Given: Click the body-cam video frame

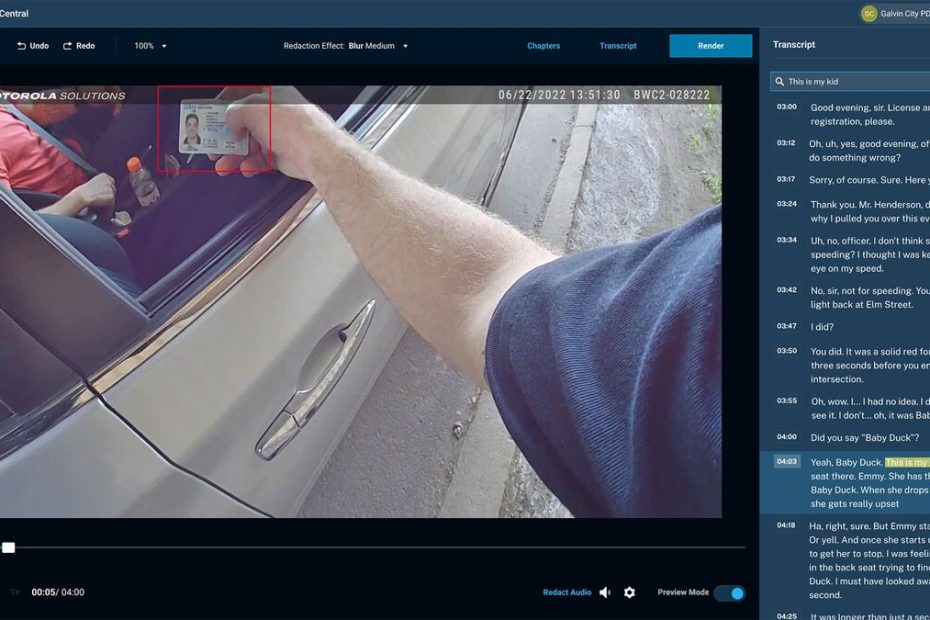Looking at the screenshot, I should (361, 301).
